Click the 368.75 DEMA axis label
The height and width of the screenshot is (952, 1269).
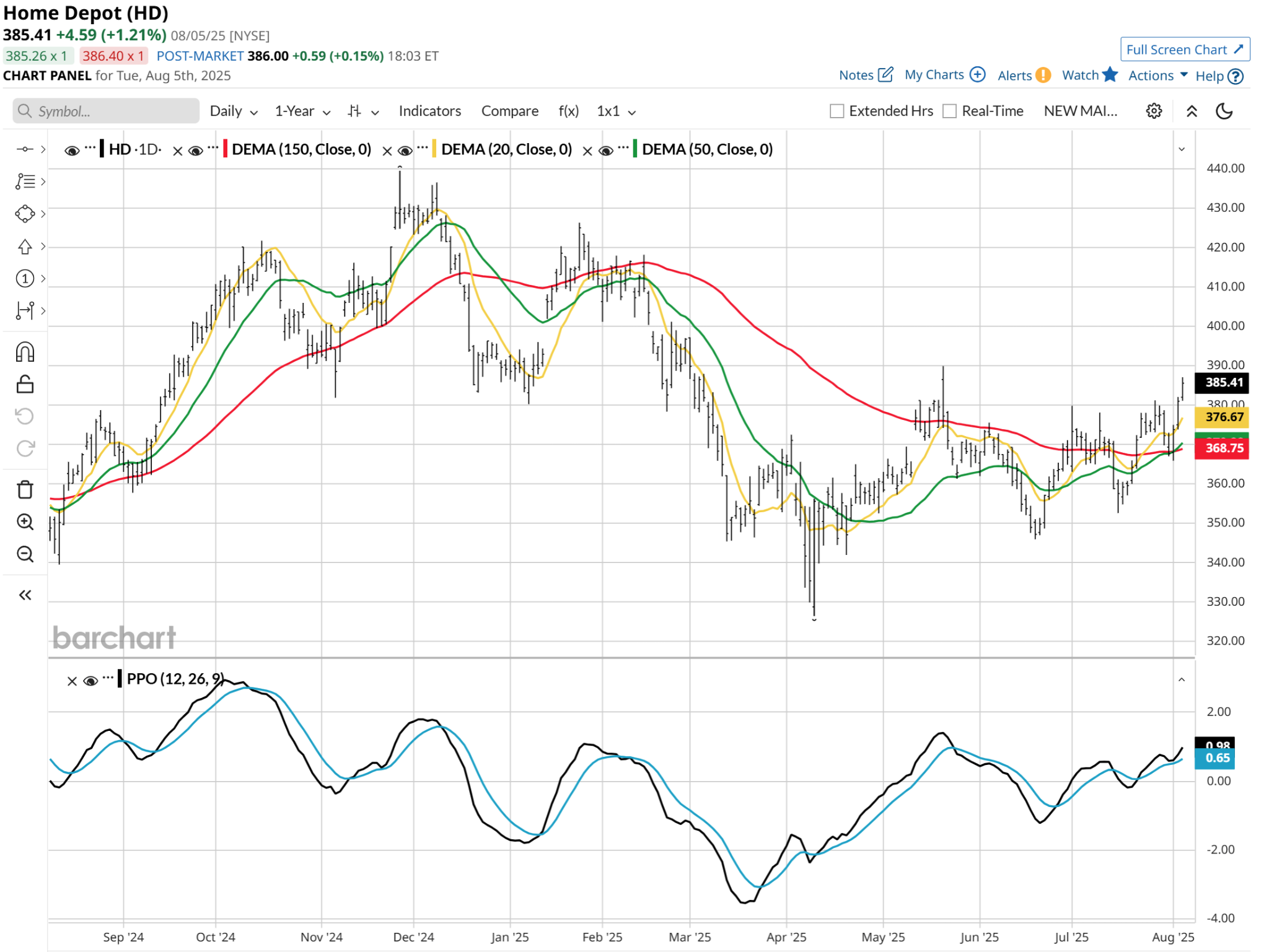(x=1221, y=448)
